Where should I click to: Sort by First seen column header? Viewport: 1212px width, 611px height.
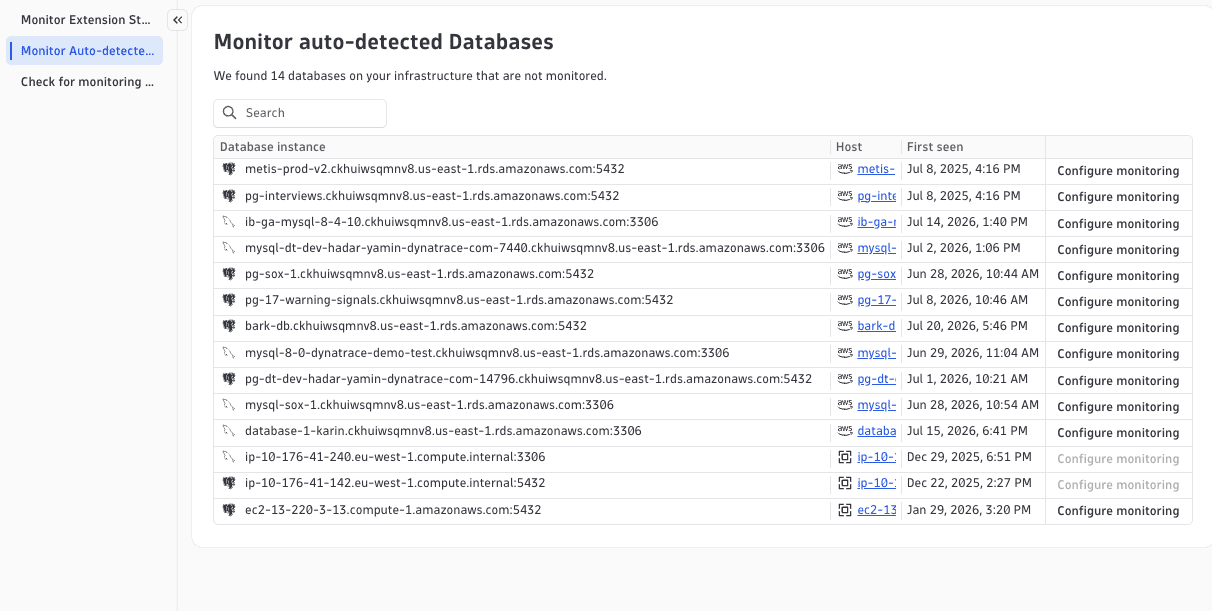tap(935, 147)
